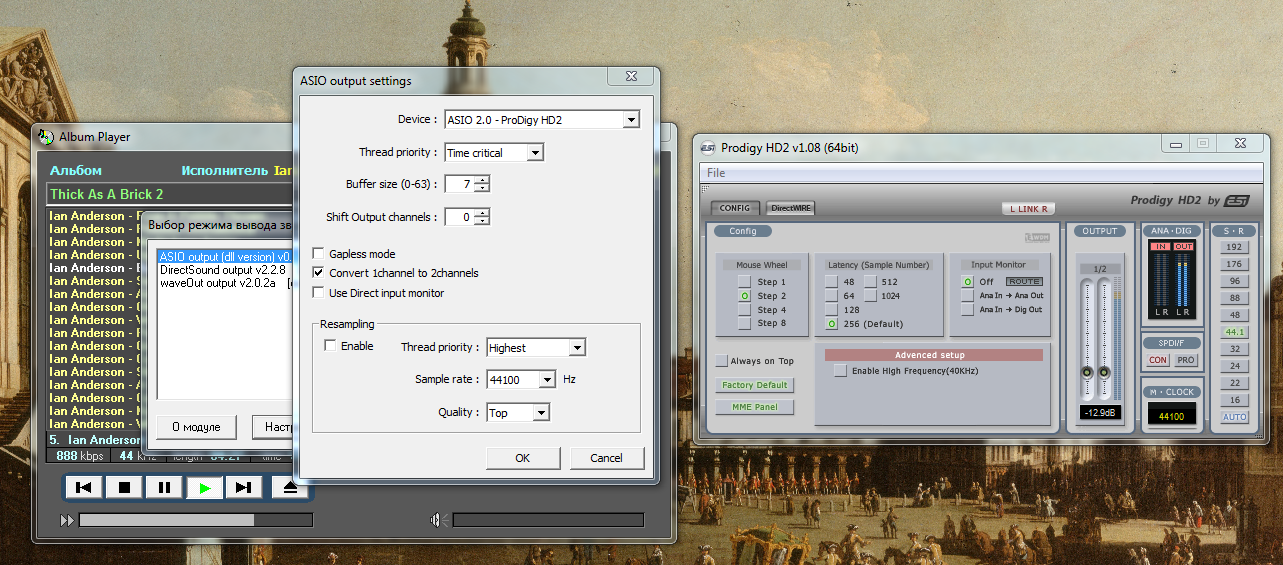Stop playback in Album Player
1283x565 pixels.
coord(124,488)
